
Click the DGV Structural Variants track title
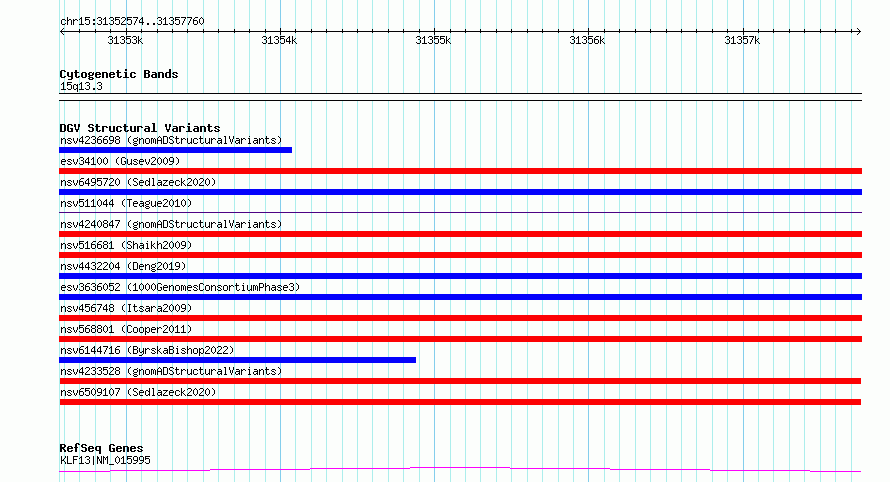140,128
